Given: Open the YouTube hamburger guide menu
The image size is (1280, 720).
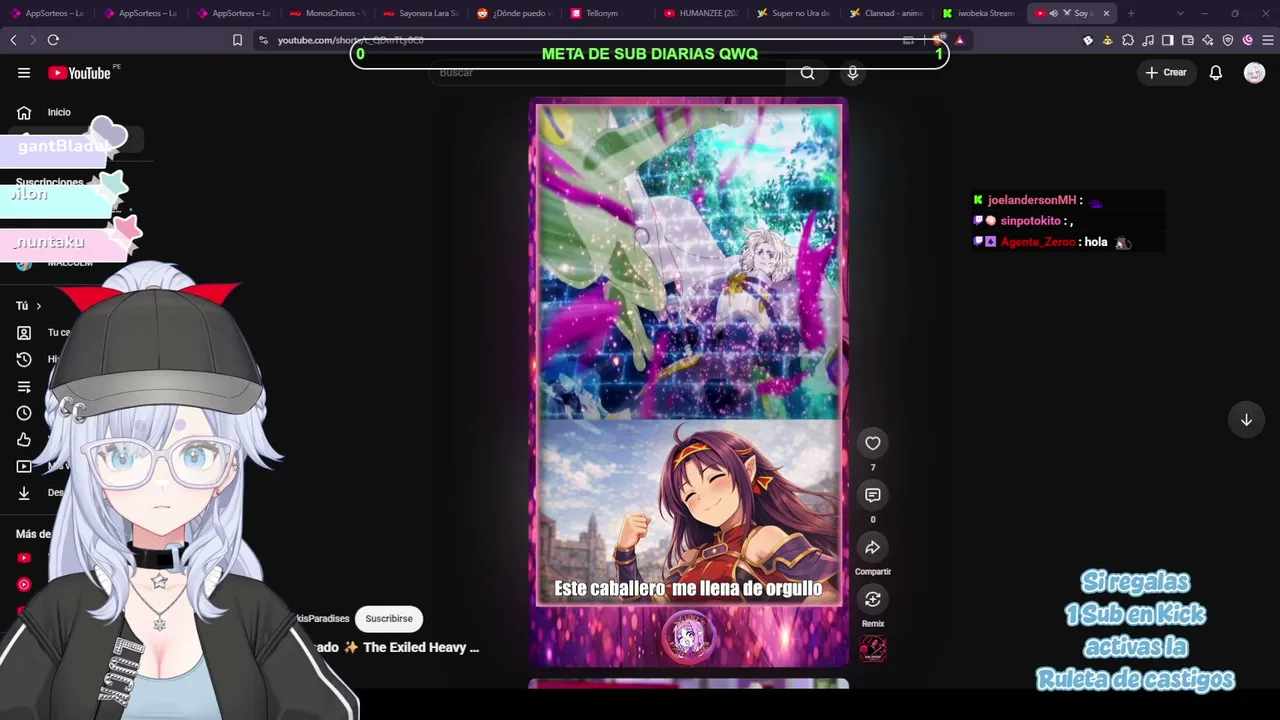Looking at the screenshot, I should tap(24, 73).
